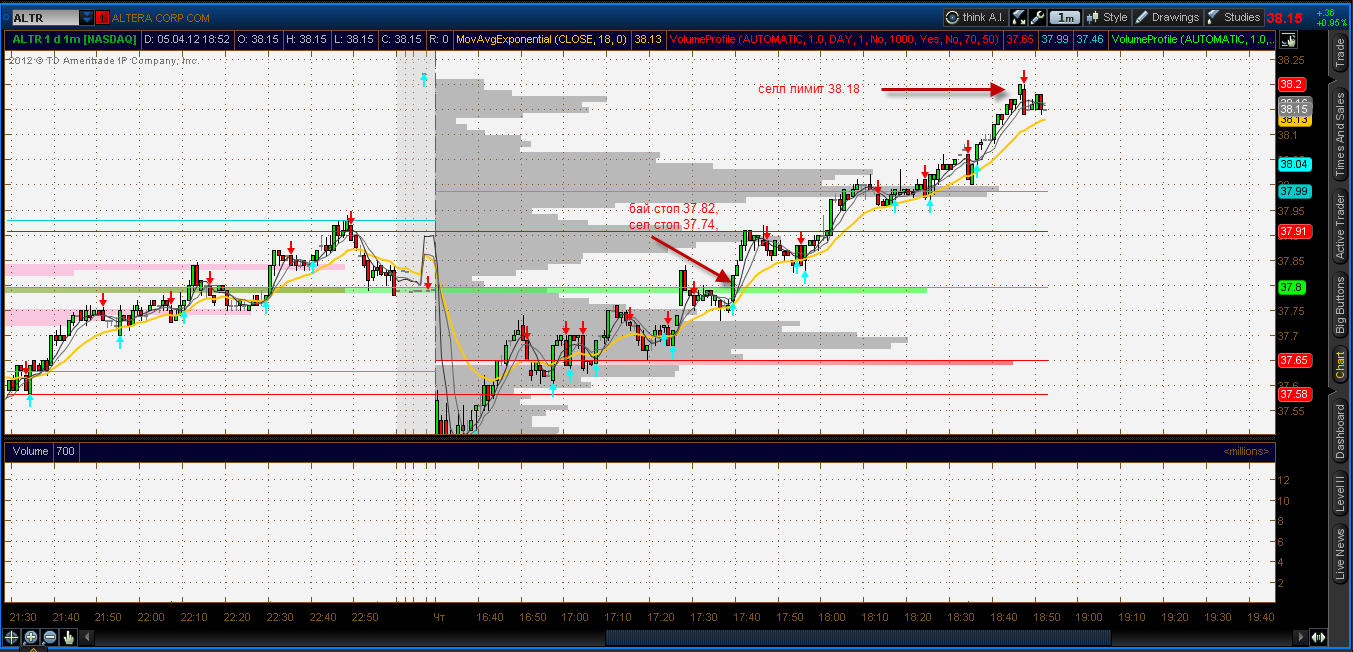Click the red 37.65 value in header
The width and height of the screenshot is (1353, 652).
1020,39
